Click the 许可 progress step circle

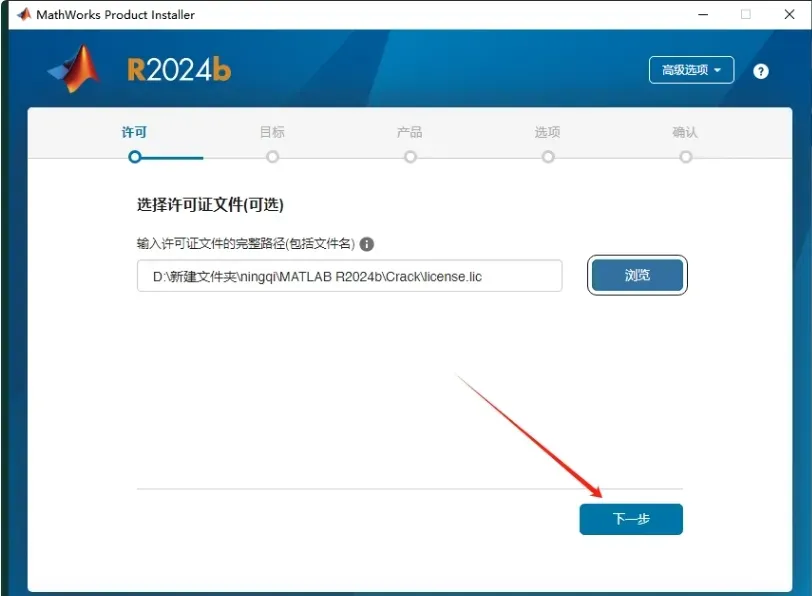(135, 157)
